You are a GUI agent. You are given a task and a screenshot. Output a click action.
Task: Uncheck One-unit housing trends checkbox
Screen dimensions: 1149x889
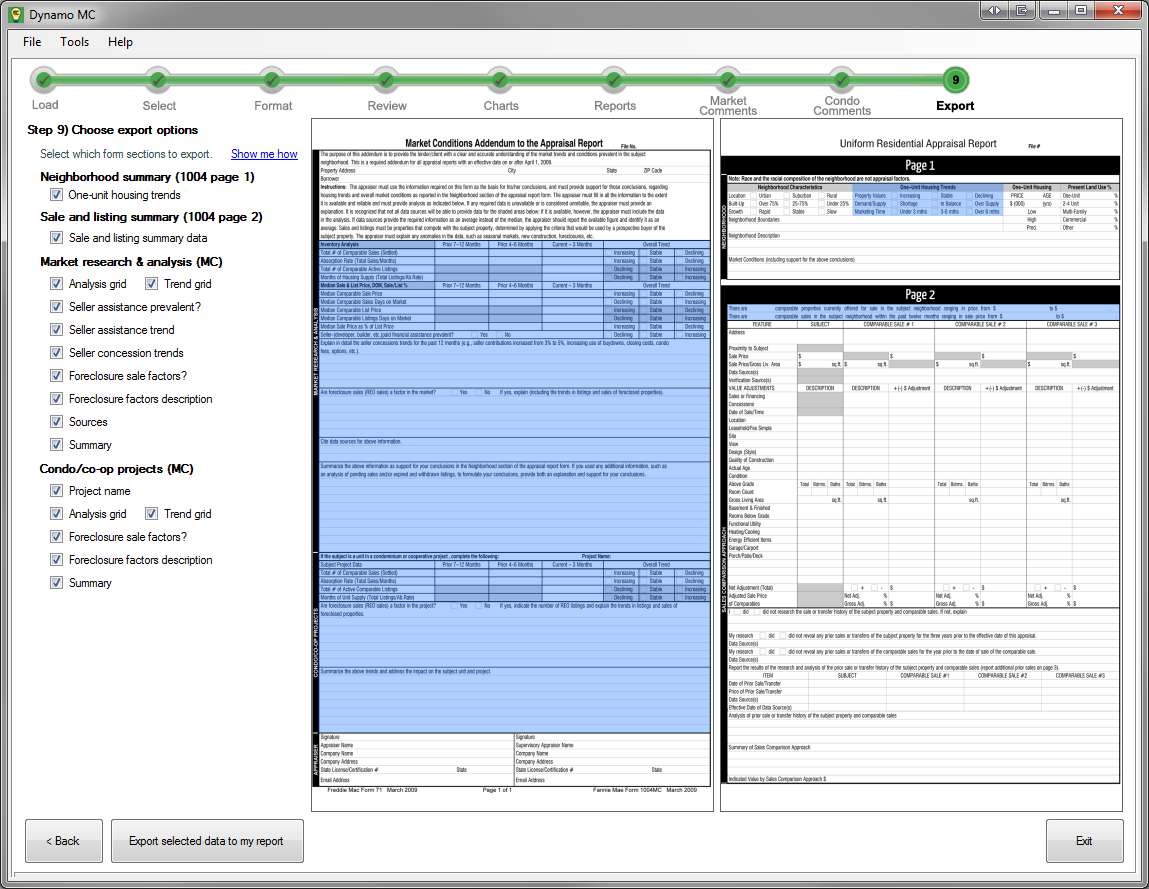point(57,195)
